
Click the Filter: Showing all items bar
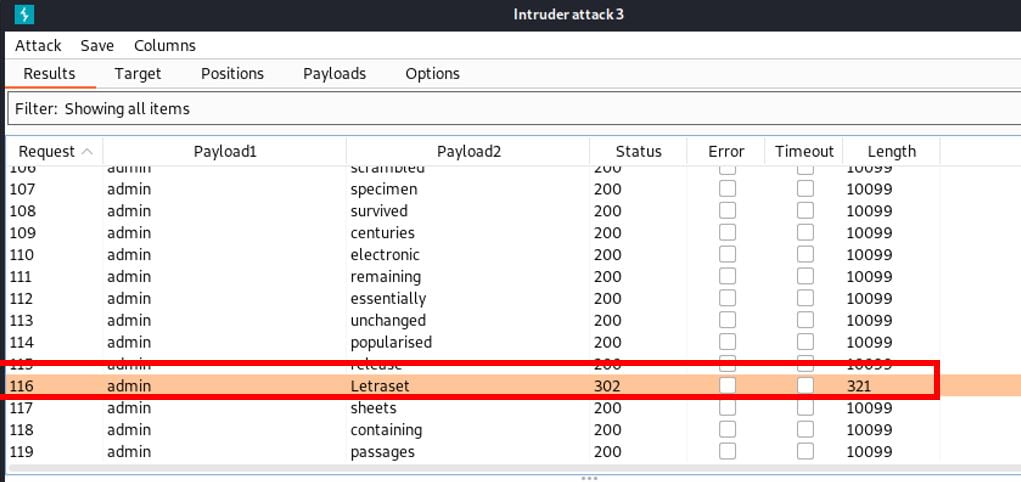(514, 108)
